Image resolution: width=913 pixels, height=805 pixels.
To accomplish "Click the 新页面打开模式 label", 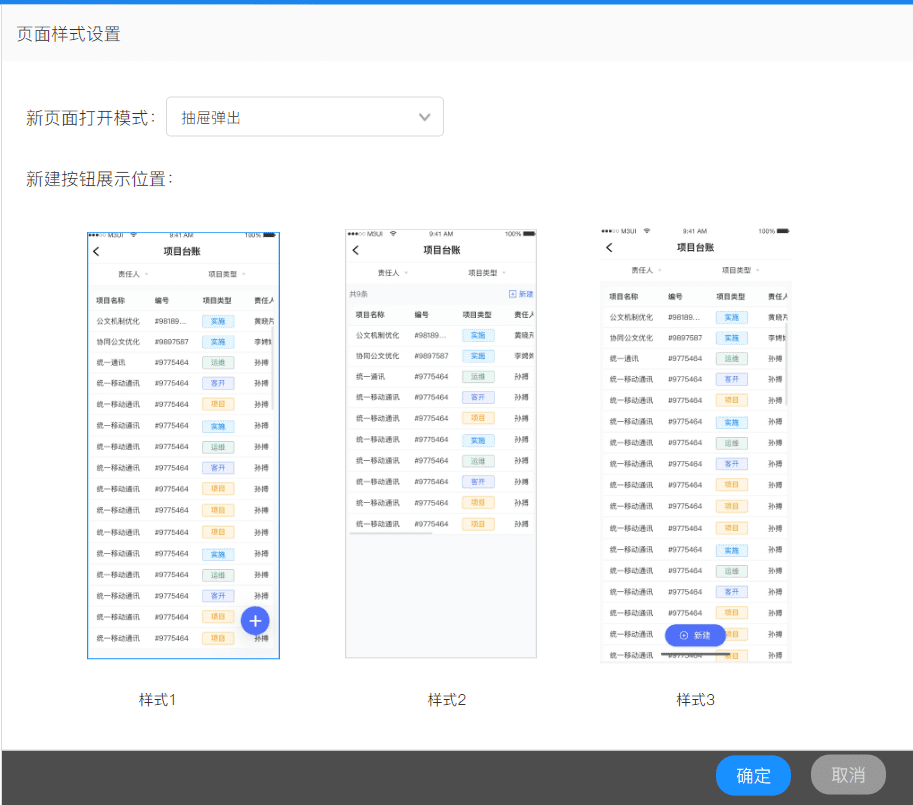I will (x=90, y=118).
